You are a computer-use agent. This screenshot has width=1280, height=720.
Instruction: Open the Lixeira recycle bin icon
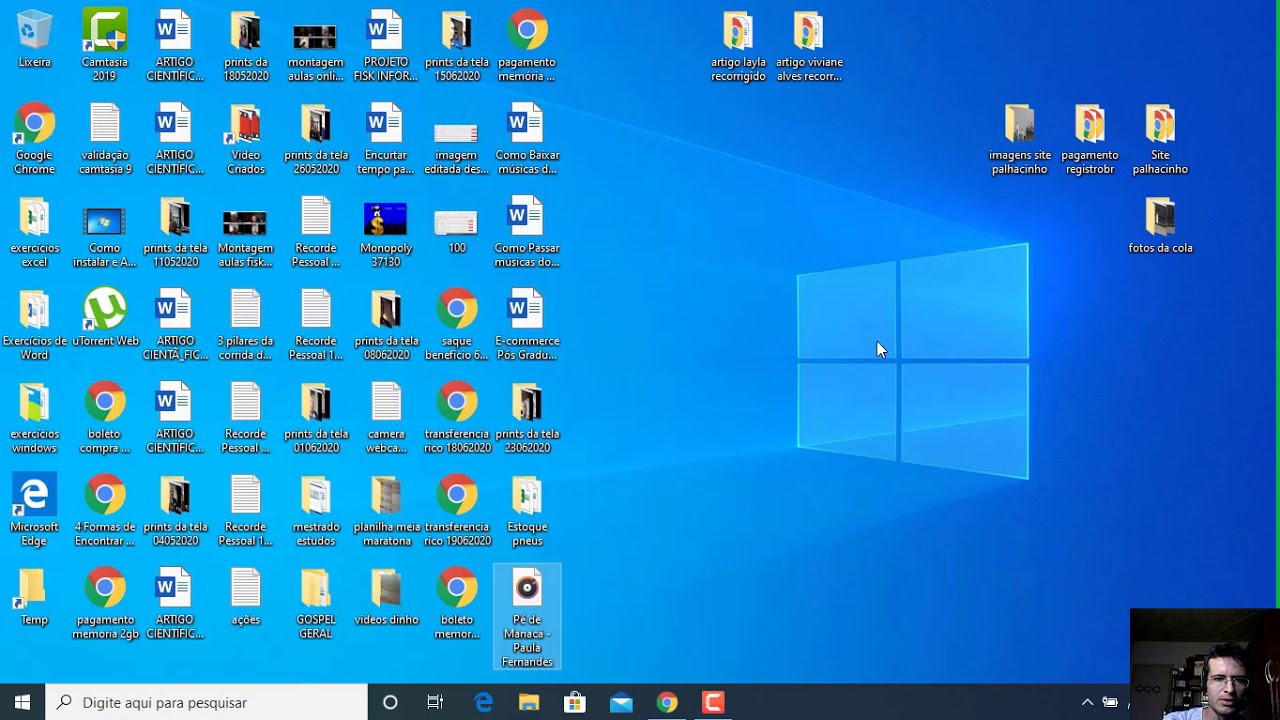pos(34,40)
